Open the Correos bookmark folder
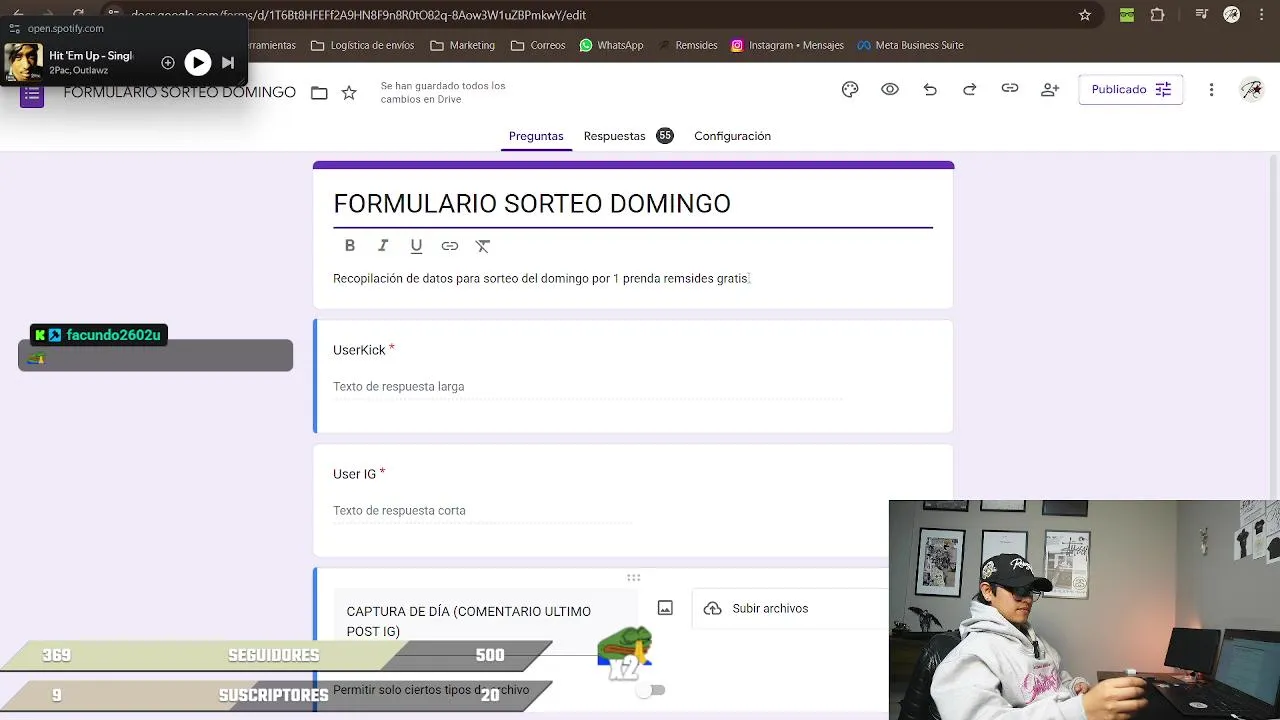Image resolution: width=1280 pixels, height=720 pixels. (538, 45)
